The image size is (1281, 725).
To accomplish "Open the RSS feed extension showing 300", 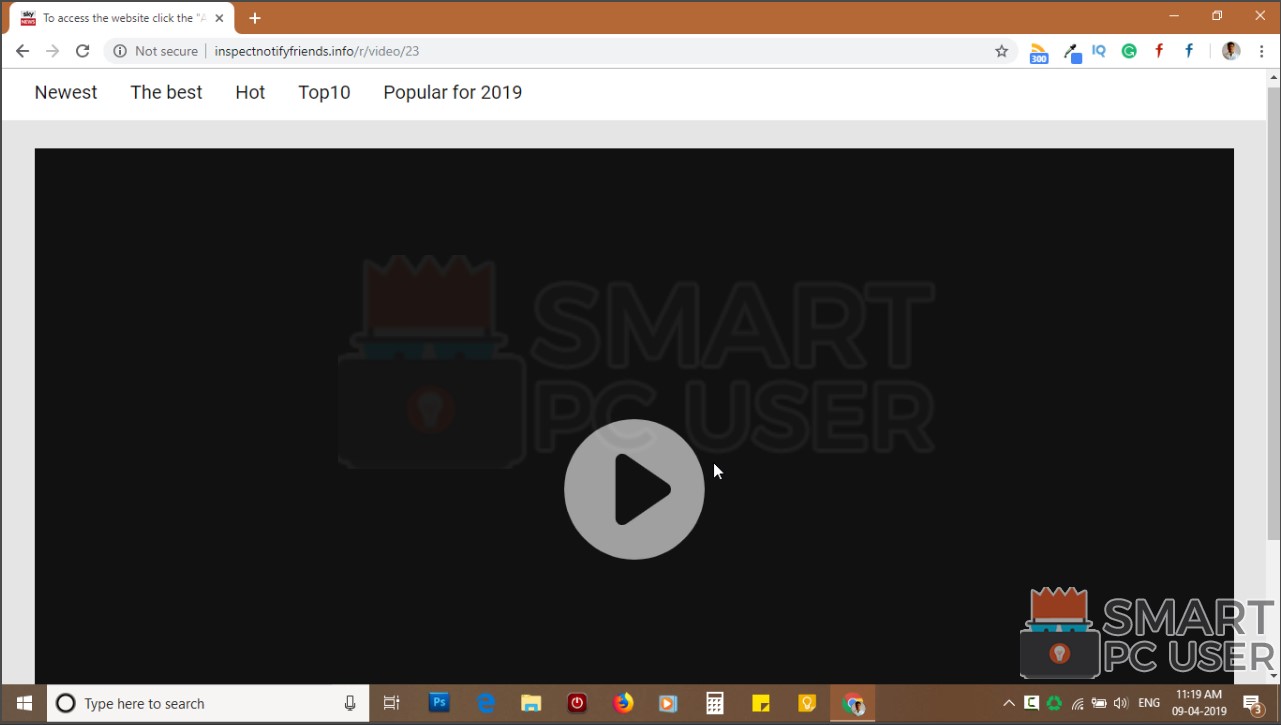I will (1038, 50).
